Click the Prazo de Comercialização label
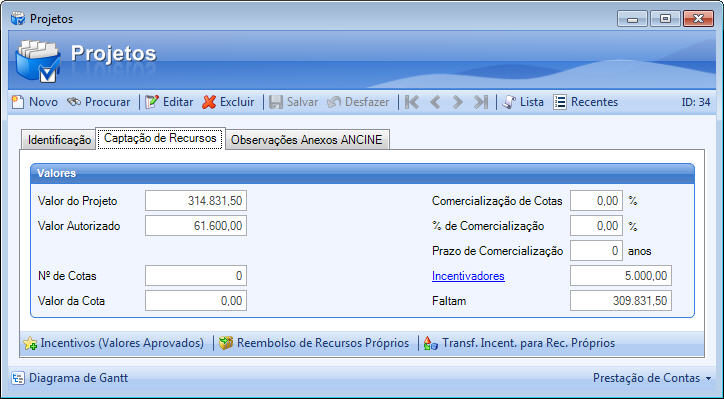Viewport: 724px width, 399px height. tap(497, 251)
